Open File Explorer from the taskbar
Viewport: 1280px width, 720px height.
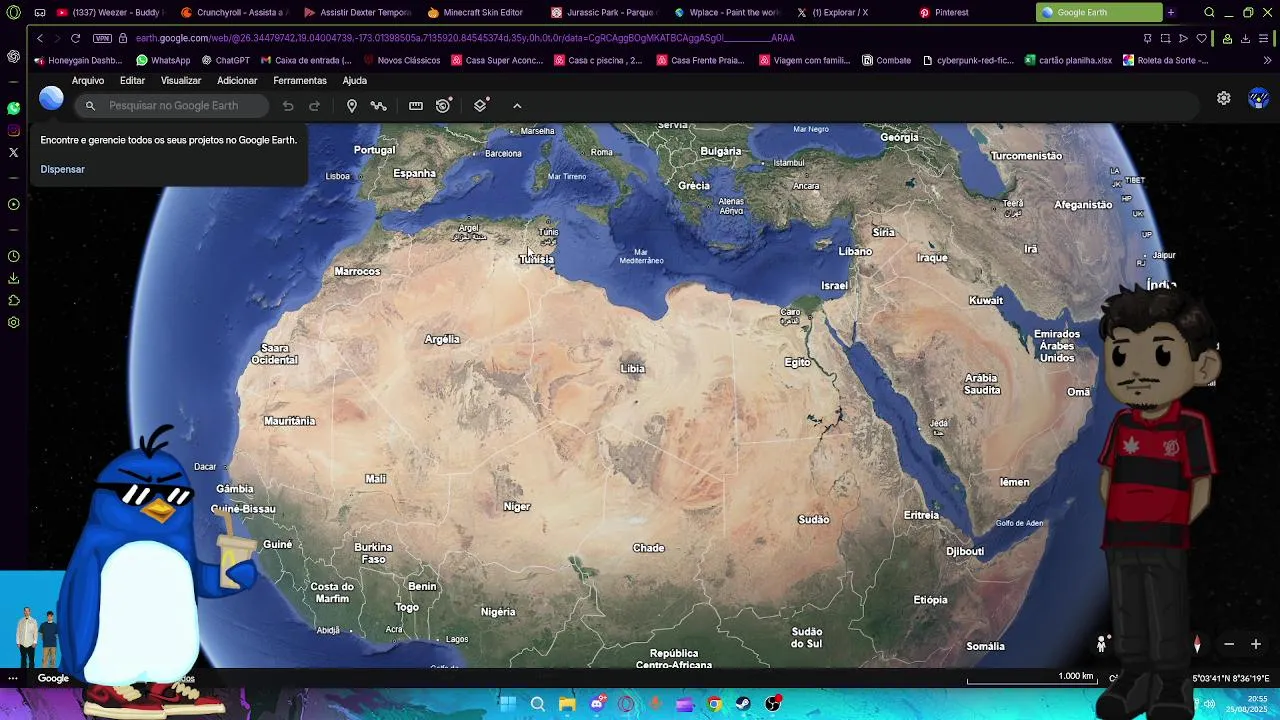pos(567,704)
